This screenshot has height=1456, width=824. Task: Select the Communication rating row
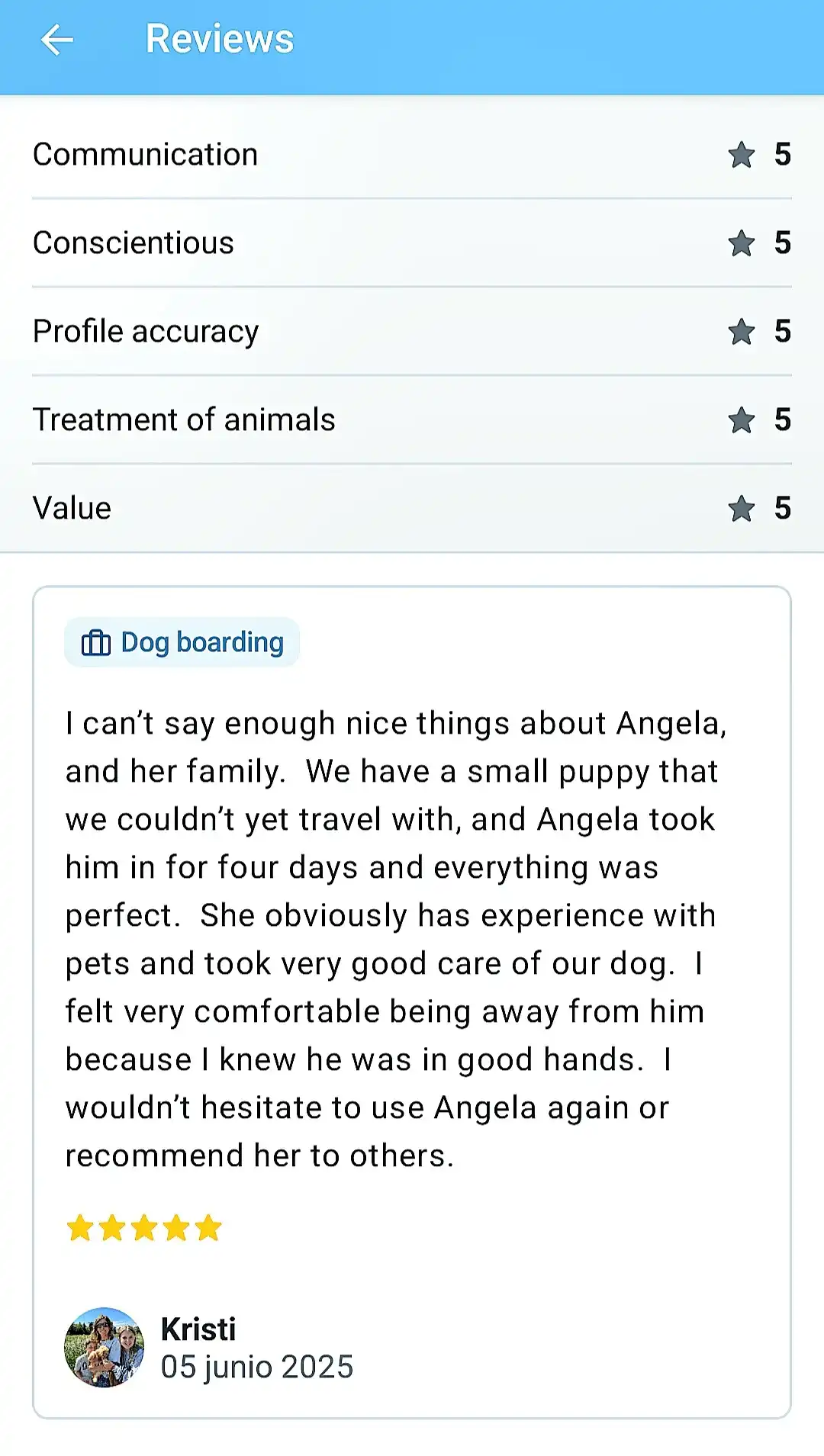[x=412, y=155]
